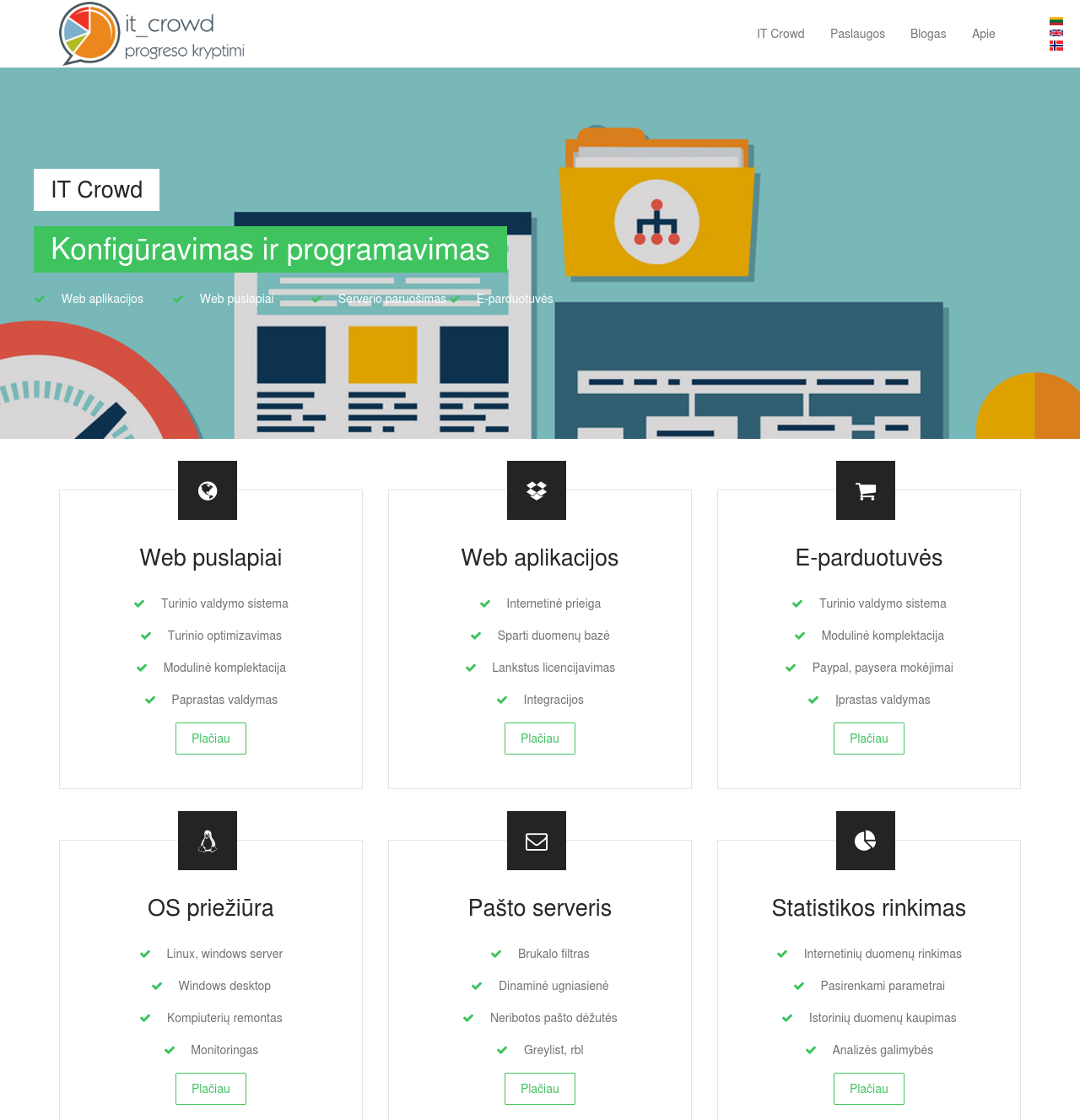
Task: Click Plačiau button under E-parduotuvės
Action: (x=869, y=739)
